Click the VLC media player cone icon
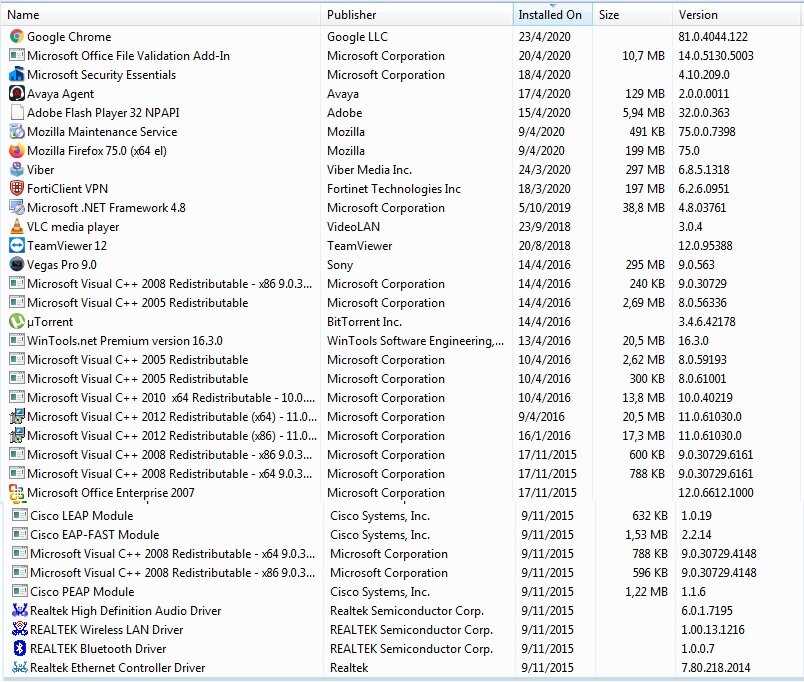The width and height of the screenshot is (804, 682). (17, 226)
